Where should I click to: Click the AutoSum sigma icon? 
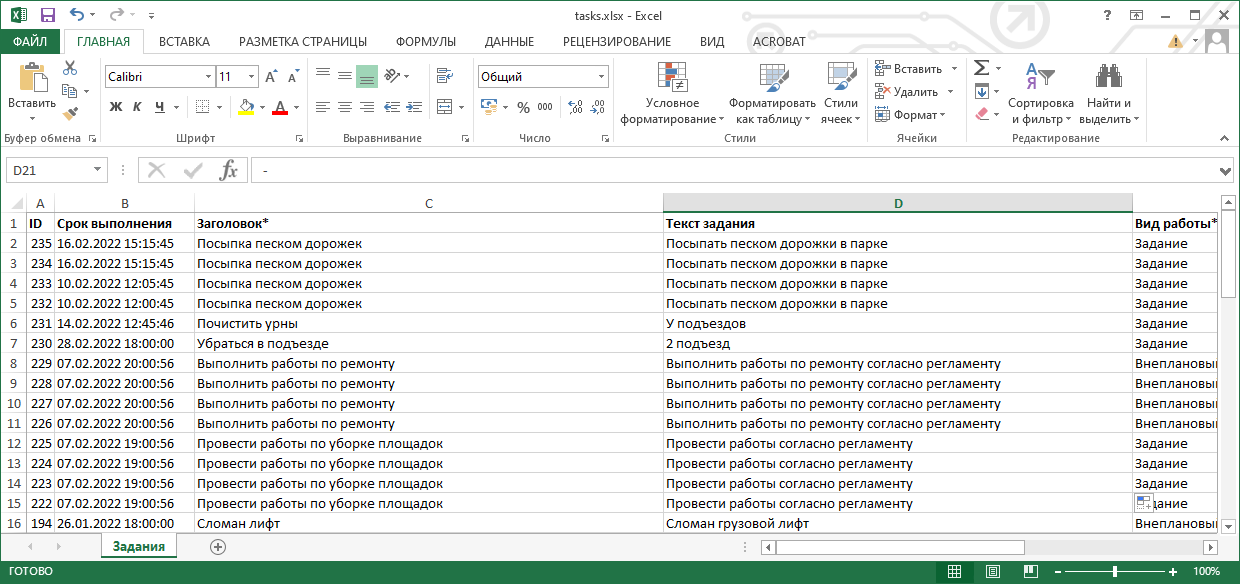pos(981,68)
